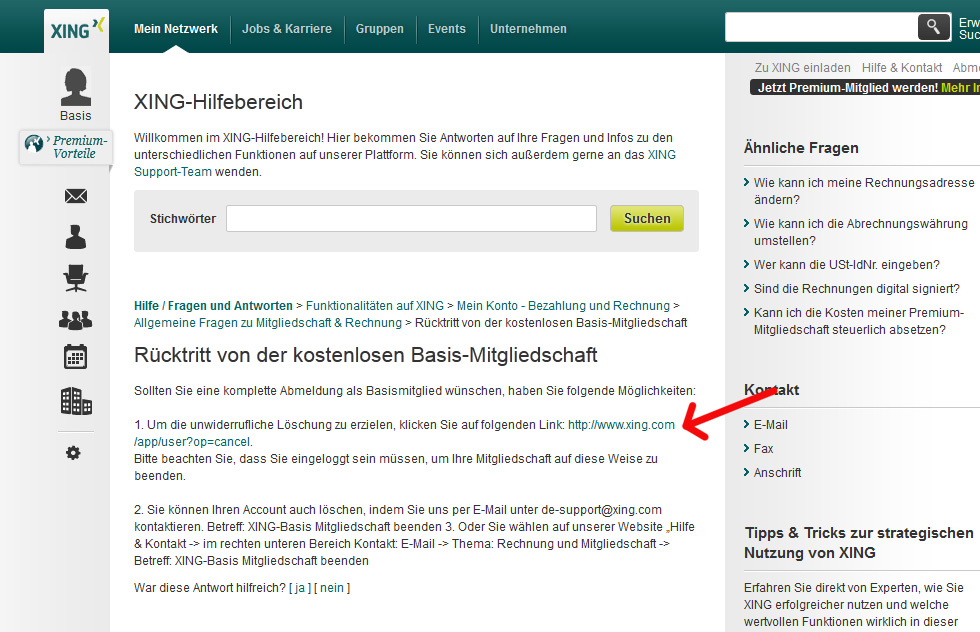Answer nein to helpful question
Screen dimensions: 980x632
[332, 588]
